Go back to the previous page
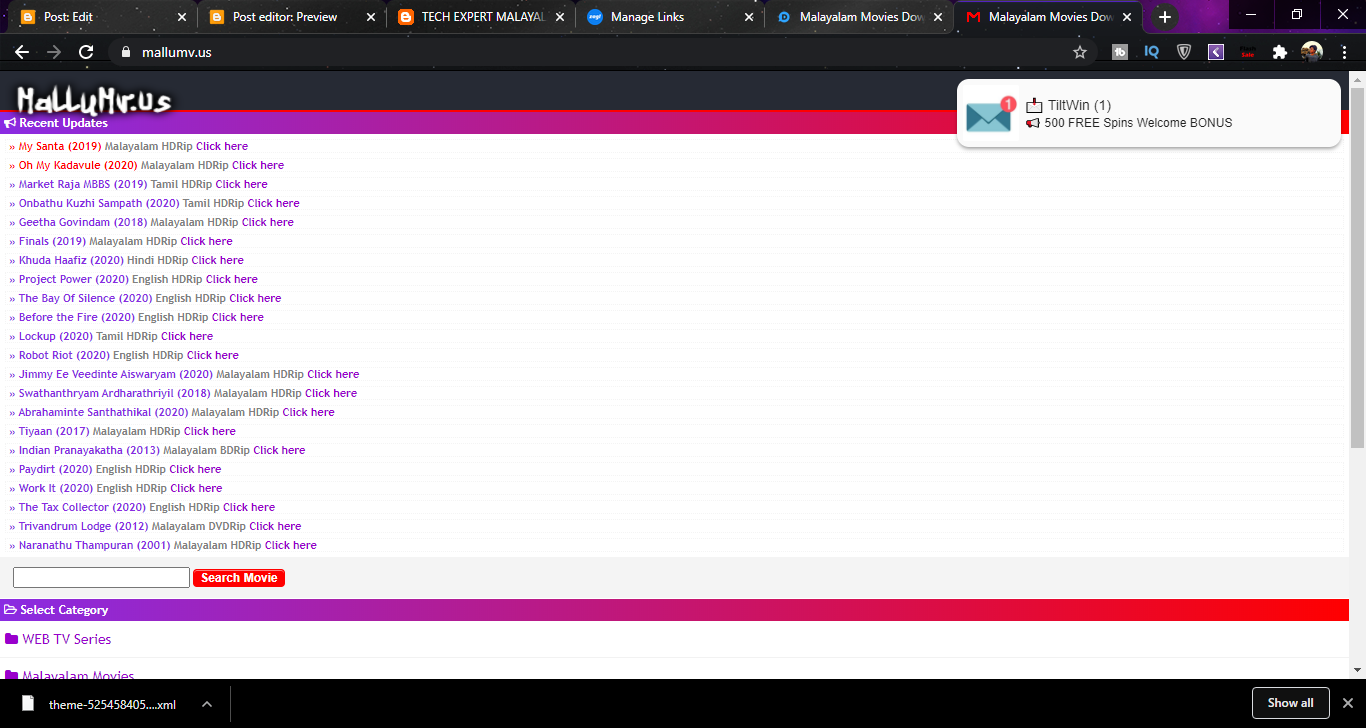 22,52
